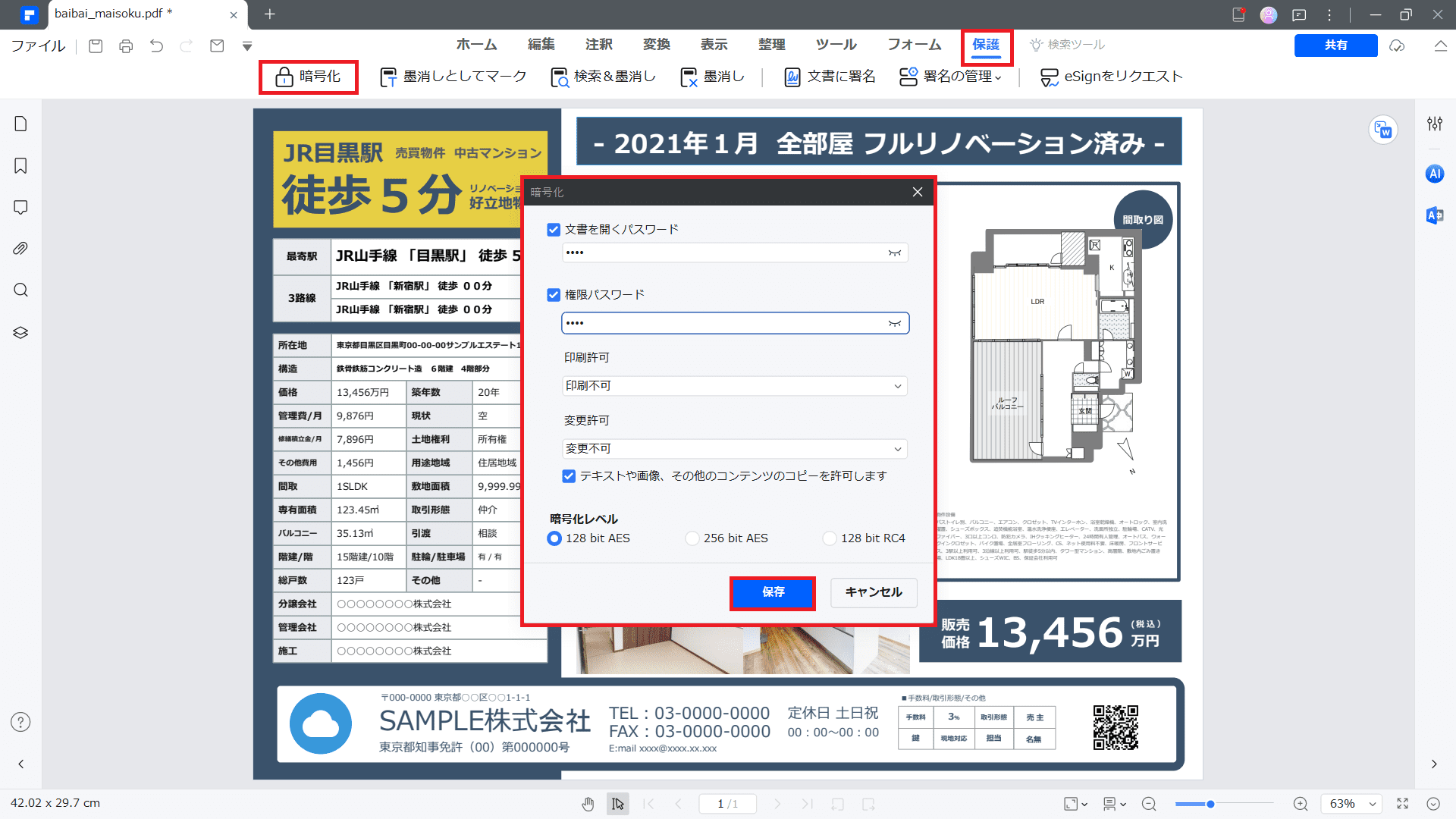Select 128 bit RC4 encryption level
The image size is (1456, 819).
click(x=830, y=538)
